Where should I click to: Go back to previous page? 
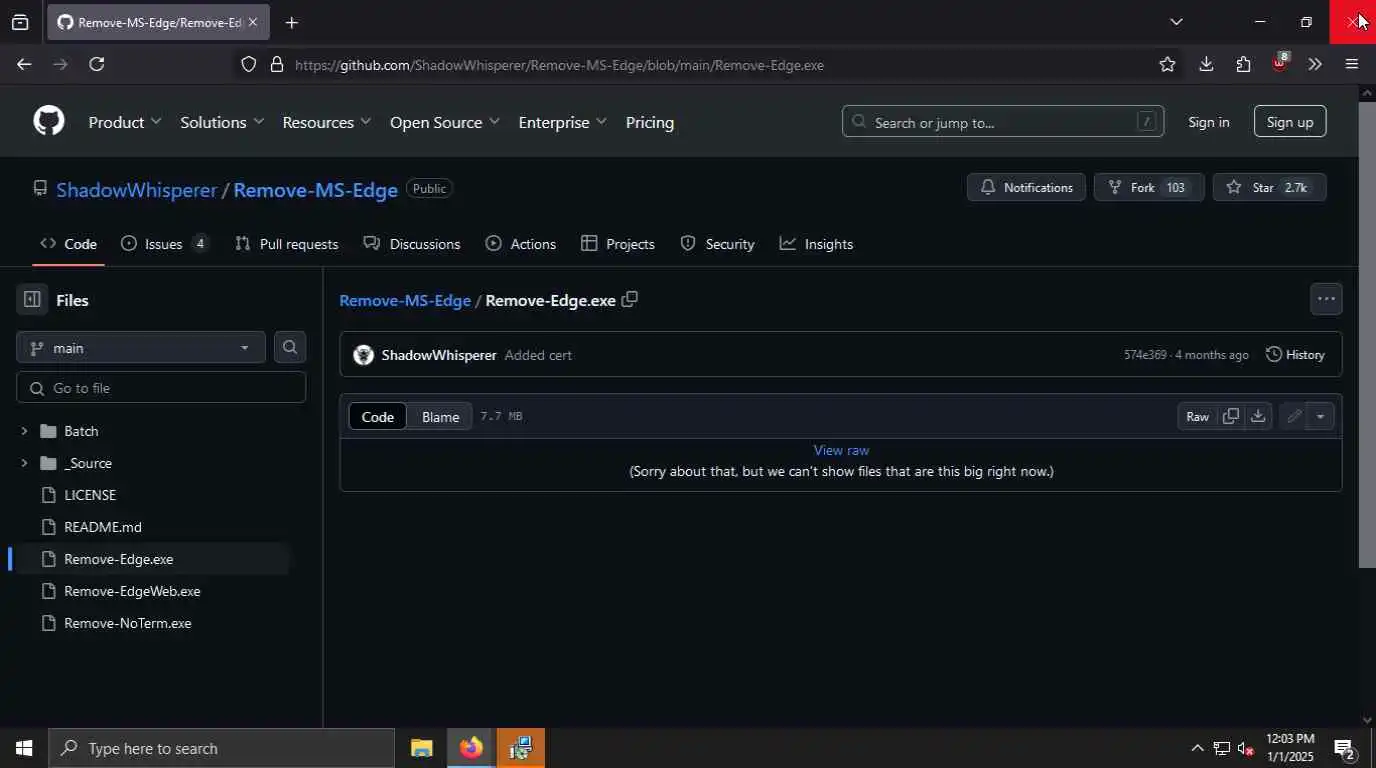[24, 64]
